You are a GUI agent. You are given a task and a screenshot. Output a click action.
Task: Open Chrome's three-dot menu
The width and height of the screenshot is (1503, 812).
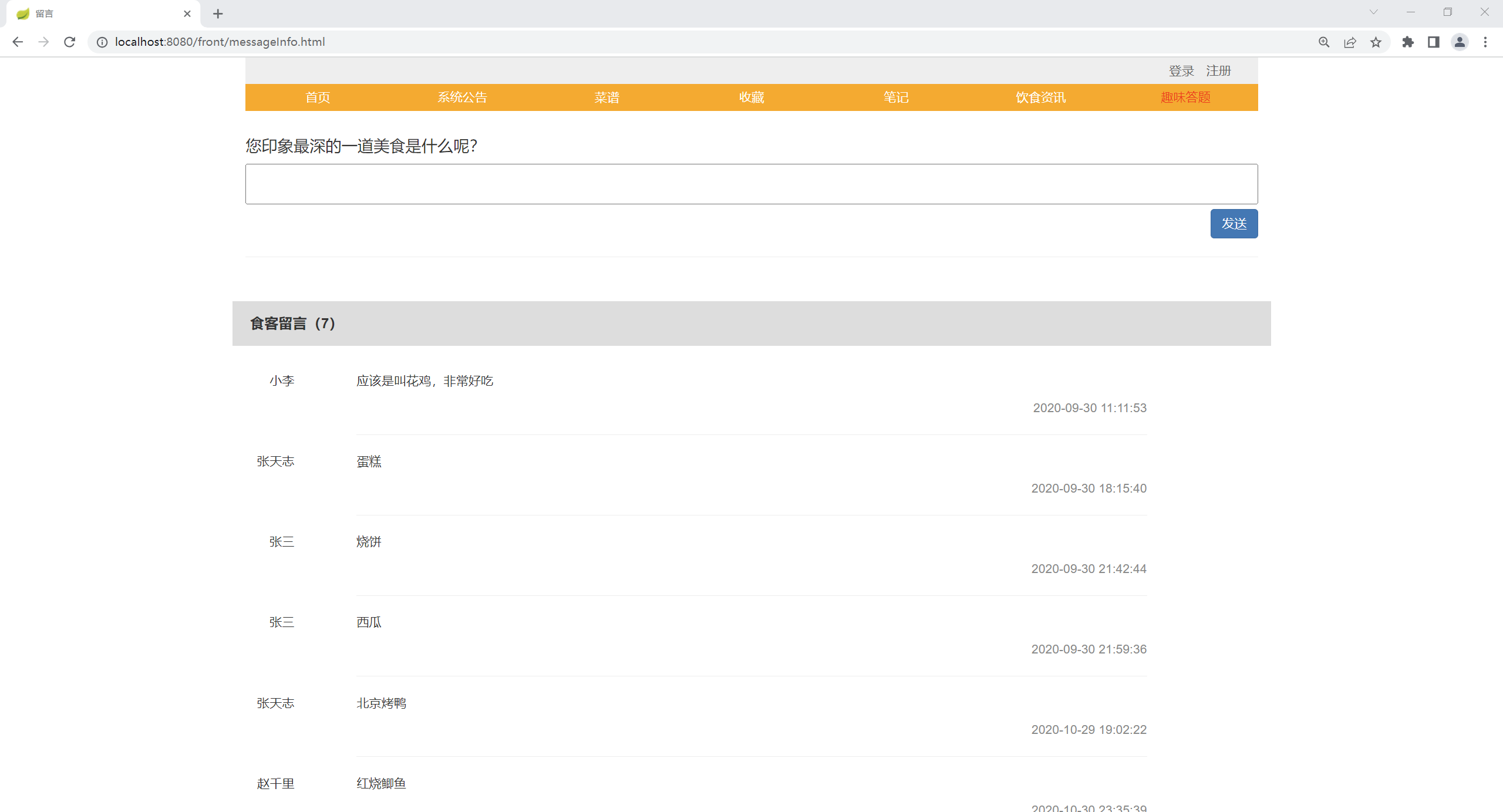(1485, 42)
